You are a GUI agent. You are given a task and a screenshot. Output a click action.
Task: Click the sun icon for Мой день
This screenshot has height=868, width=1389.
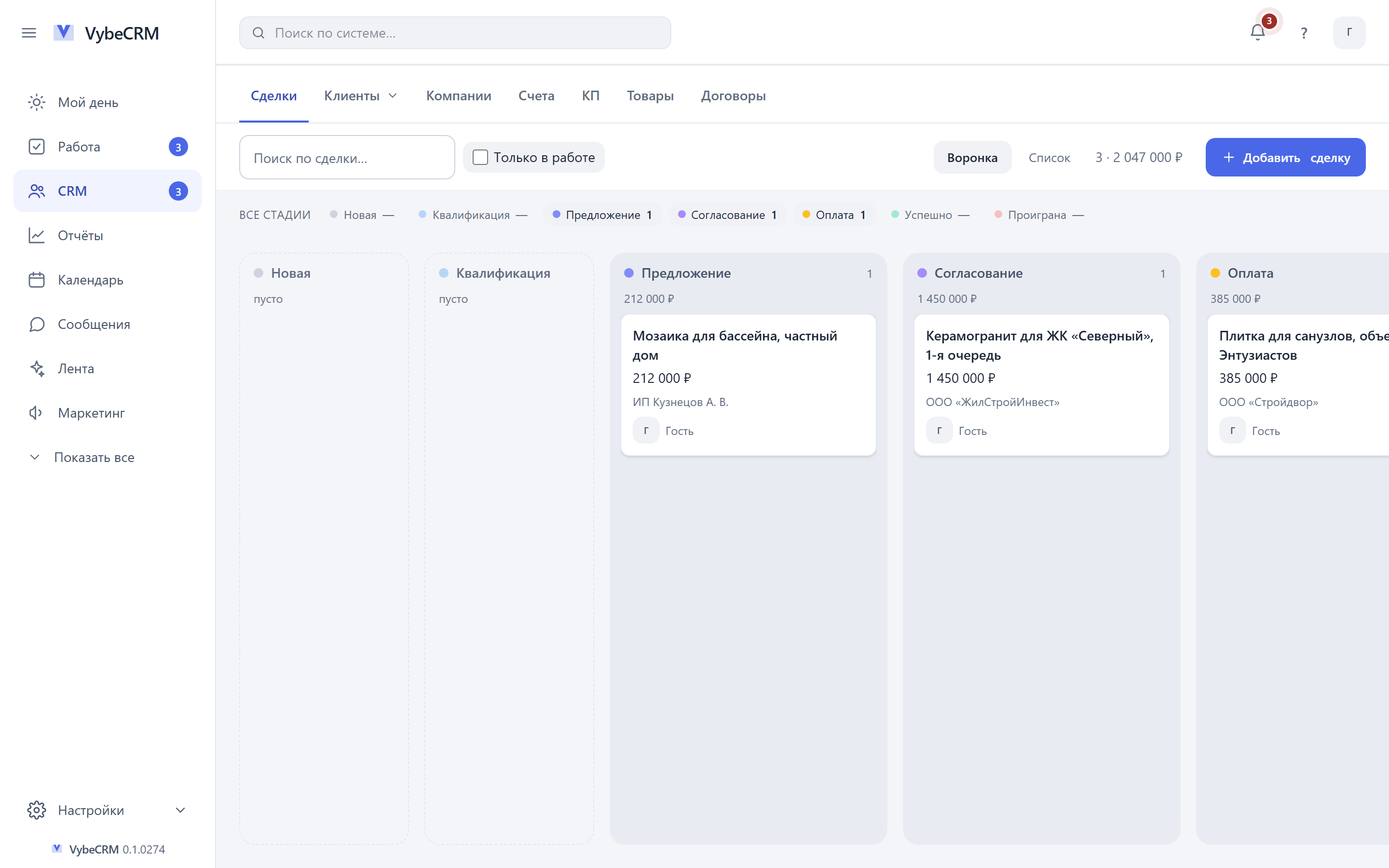coord(37,102)
